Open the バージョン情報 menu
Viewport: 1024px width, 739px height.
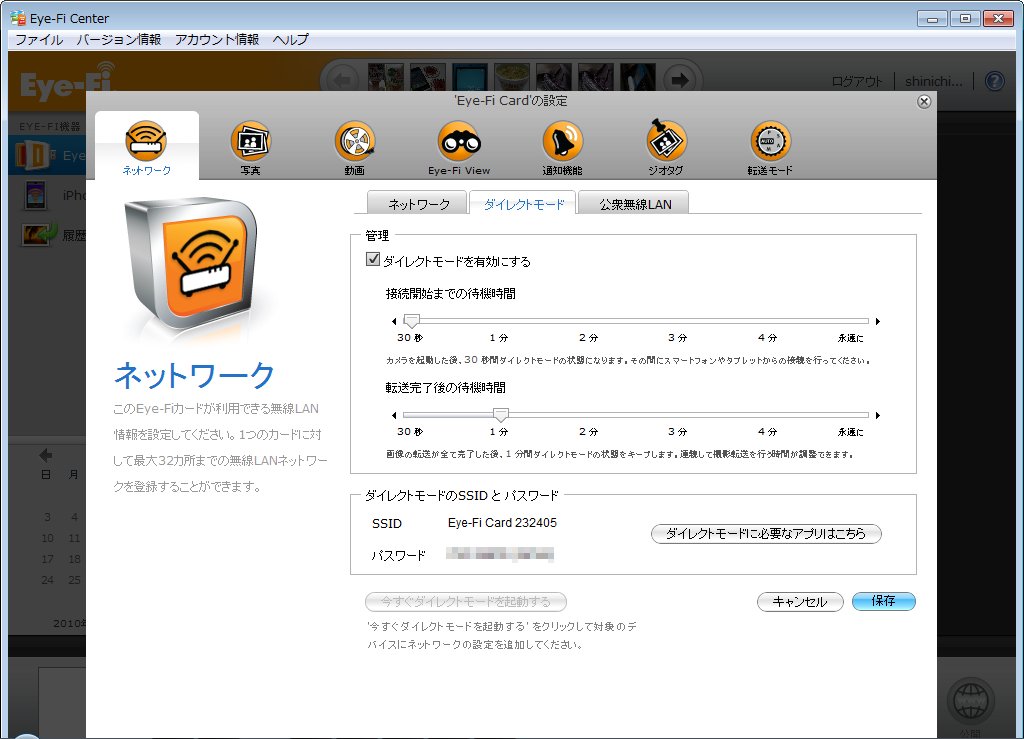(x=119, y=40)
